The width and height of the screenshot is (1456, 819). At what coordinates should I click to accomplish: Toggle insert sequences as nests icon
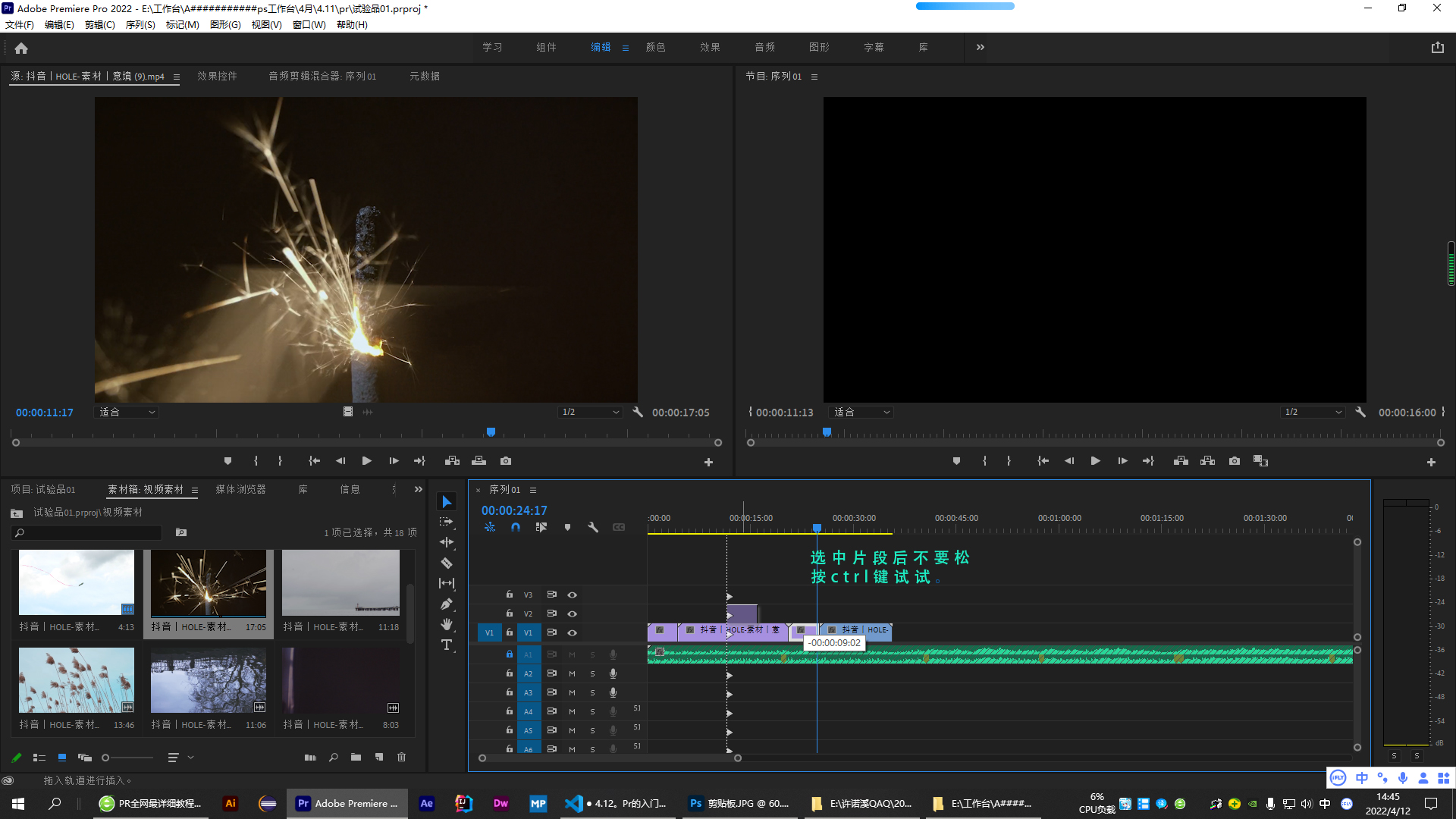[490, 527]
